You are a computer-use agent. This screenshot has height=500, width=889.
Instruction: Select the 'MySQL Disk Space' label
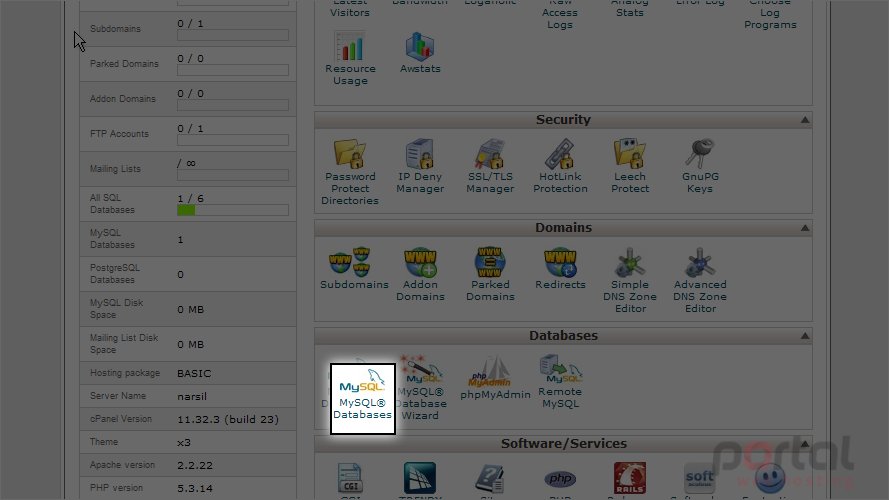[116, 308]
